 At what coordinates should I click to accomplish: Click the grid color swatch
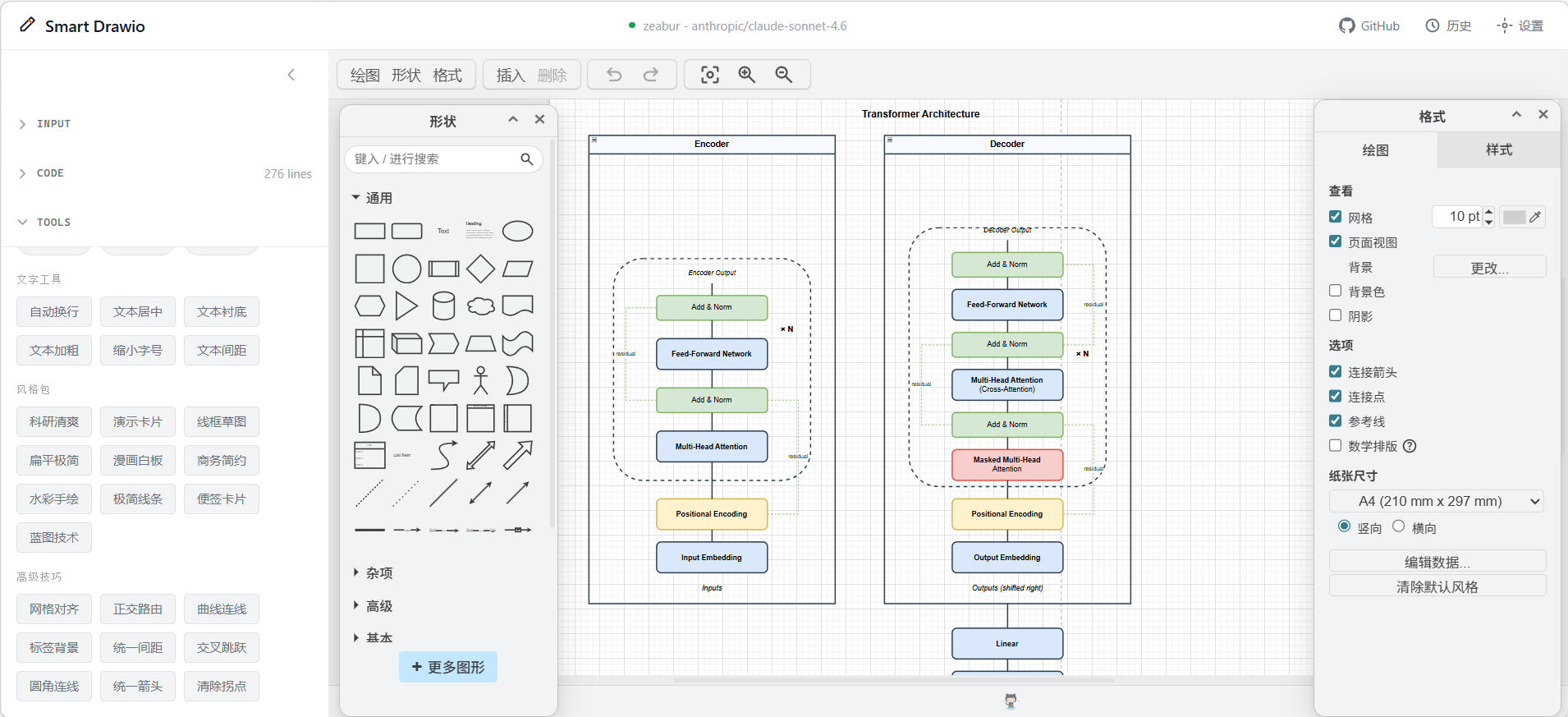pos(1514,217)
